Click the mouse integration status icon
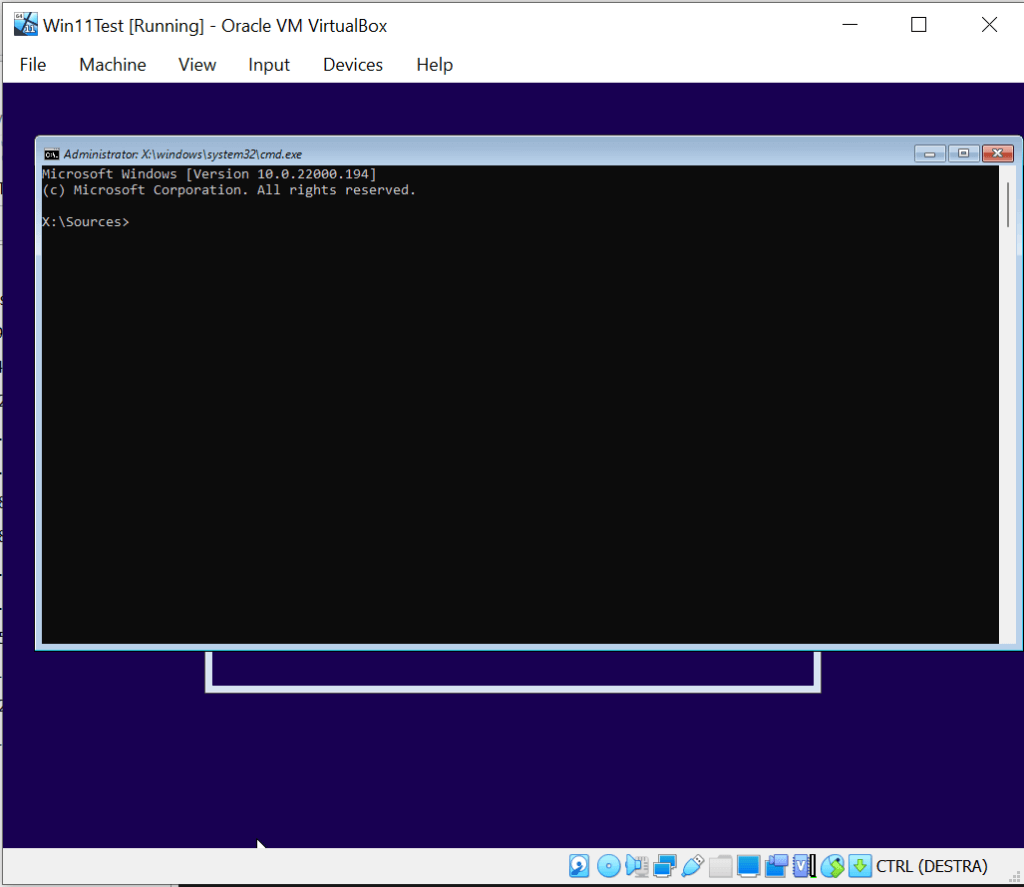Viewport: 1024px width, 887px height. [833, 866]
